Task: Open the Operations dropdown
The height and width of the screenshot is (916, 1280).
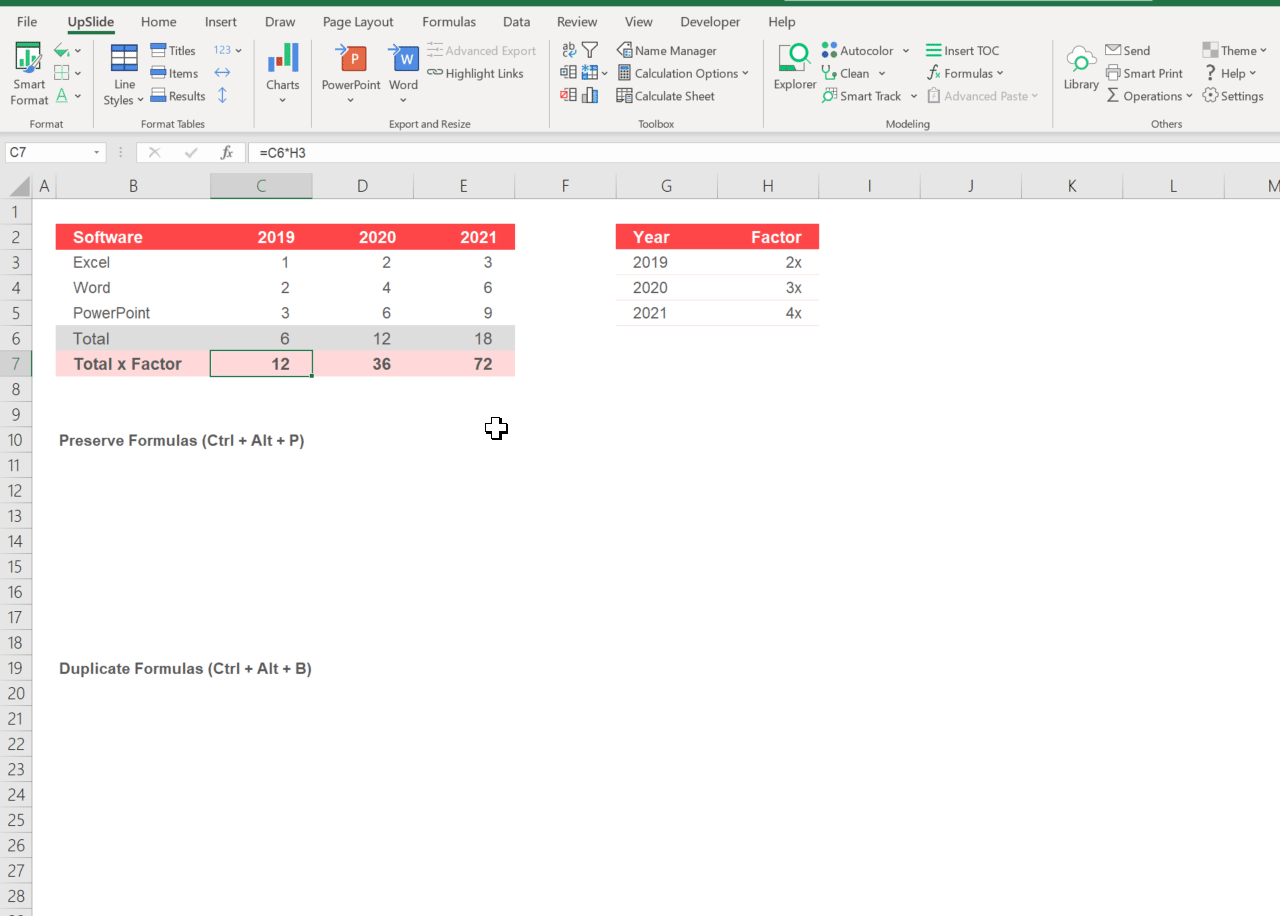Action: (1149, 96)
